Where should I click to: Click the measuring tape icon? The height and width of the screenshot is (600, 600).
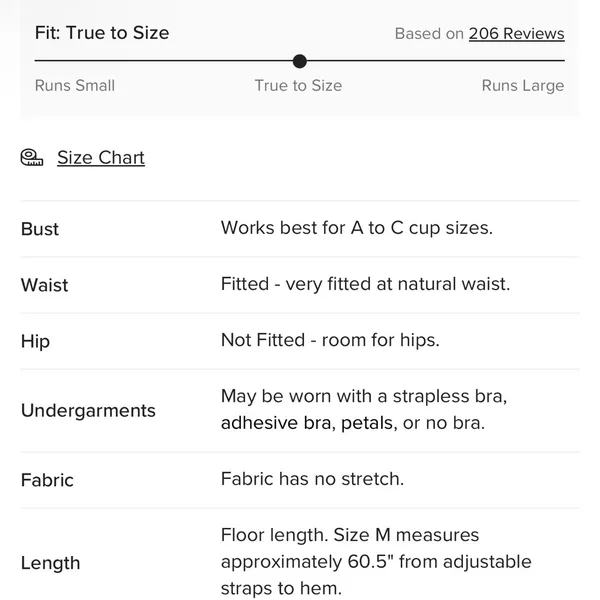(x=32, y=157)
